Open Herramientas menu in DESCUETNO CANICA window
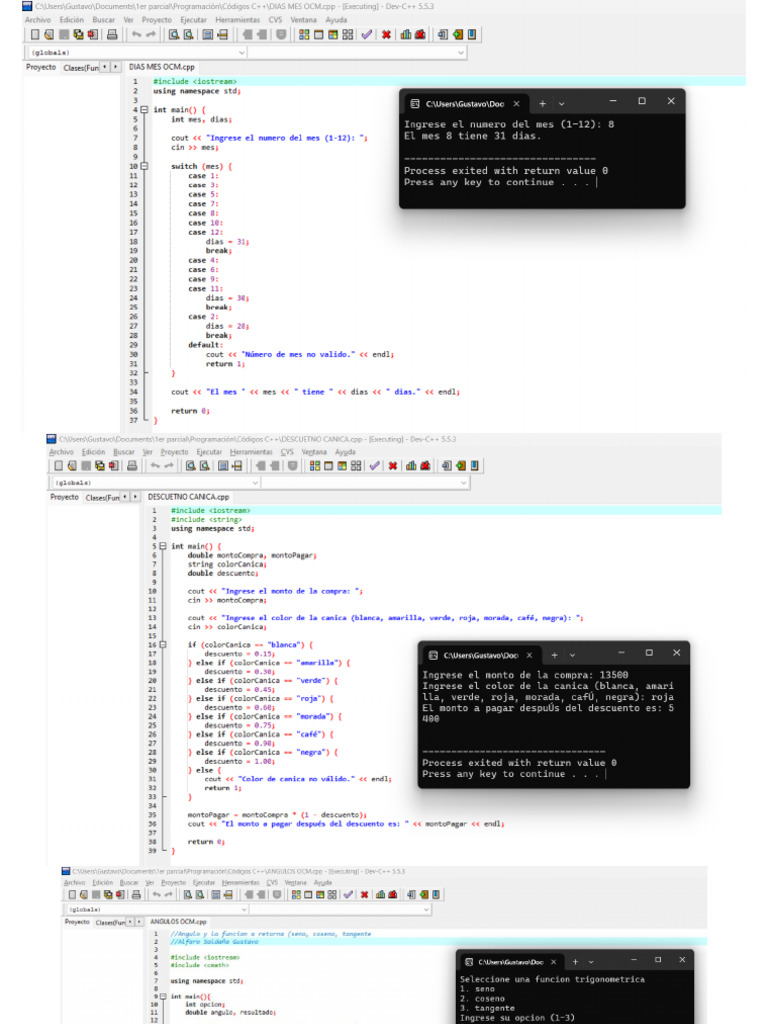Viewport: 768px width, 1024px height. [x=251, y=452]
